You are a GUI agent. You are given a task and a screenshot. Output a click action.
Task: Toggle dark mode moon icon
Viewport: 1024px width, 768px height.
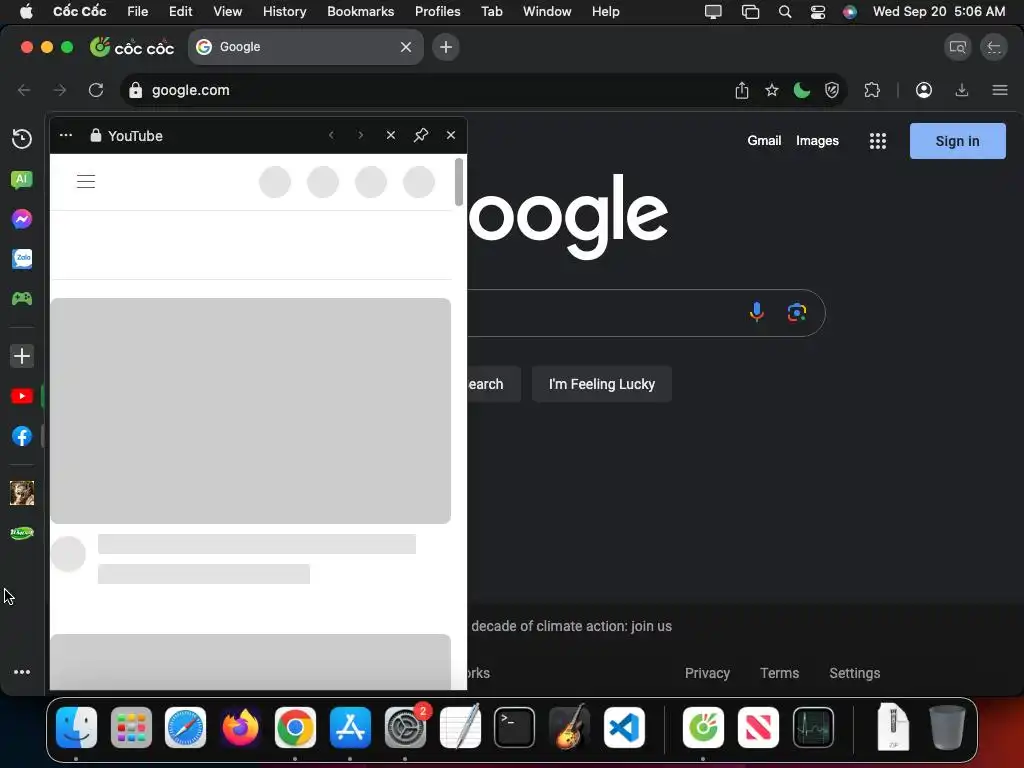[802, 90]
